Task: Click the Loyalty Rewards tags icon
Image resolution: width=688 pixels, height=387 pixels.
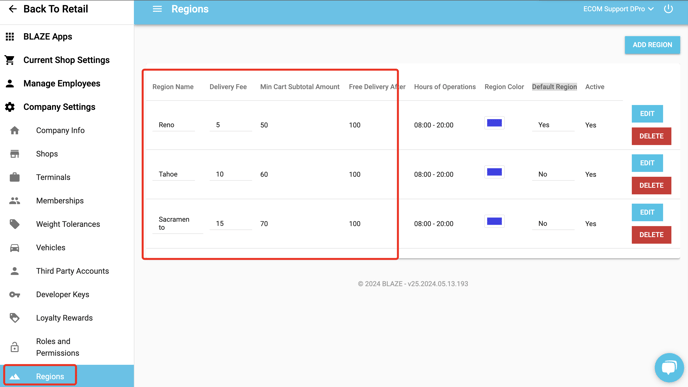Action: [x=14, y=318]
